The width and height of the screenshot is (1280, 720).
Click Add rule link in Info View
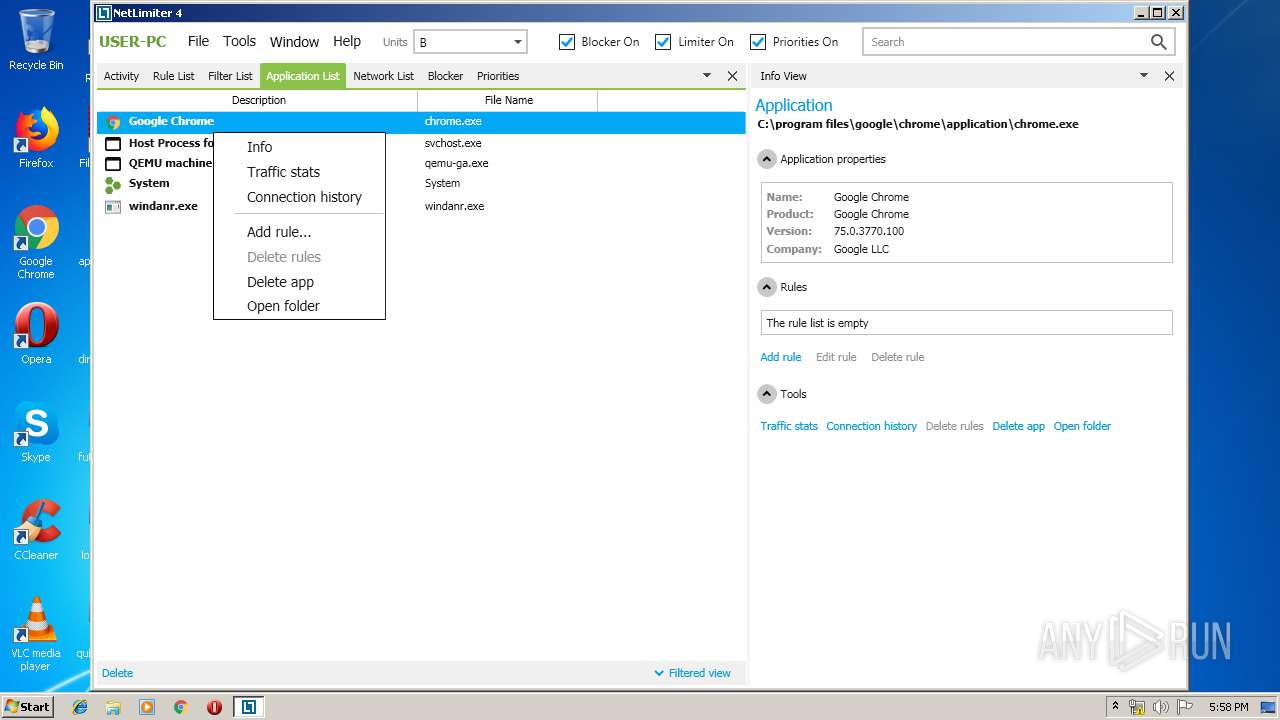(x=781, y=357)
